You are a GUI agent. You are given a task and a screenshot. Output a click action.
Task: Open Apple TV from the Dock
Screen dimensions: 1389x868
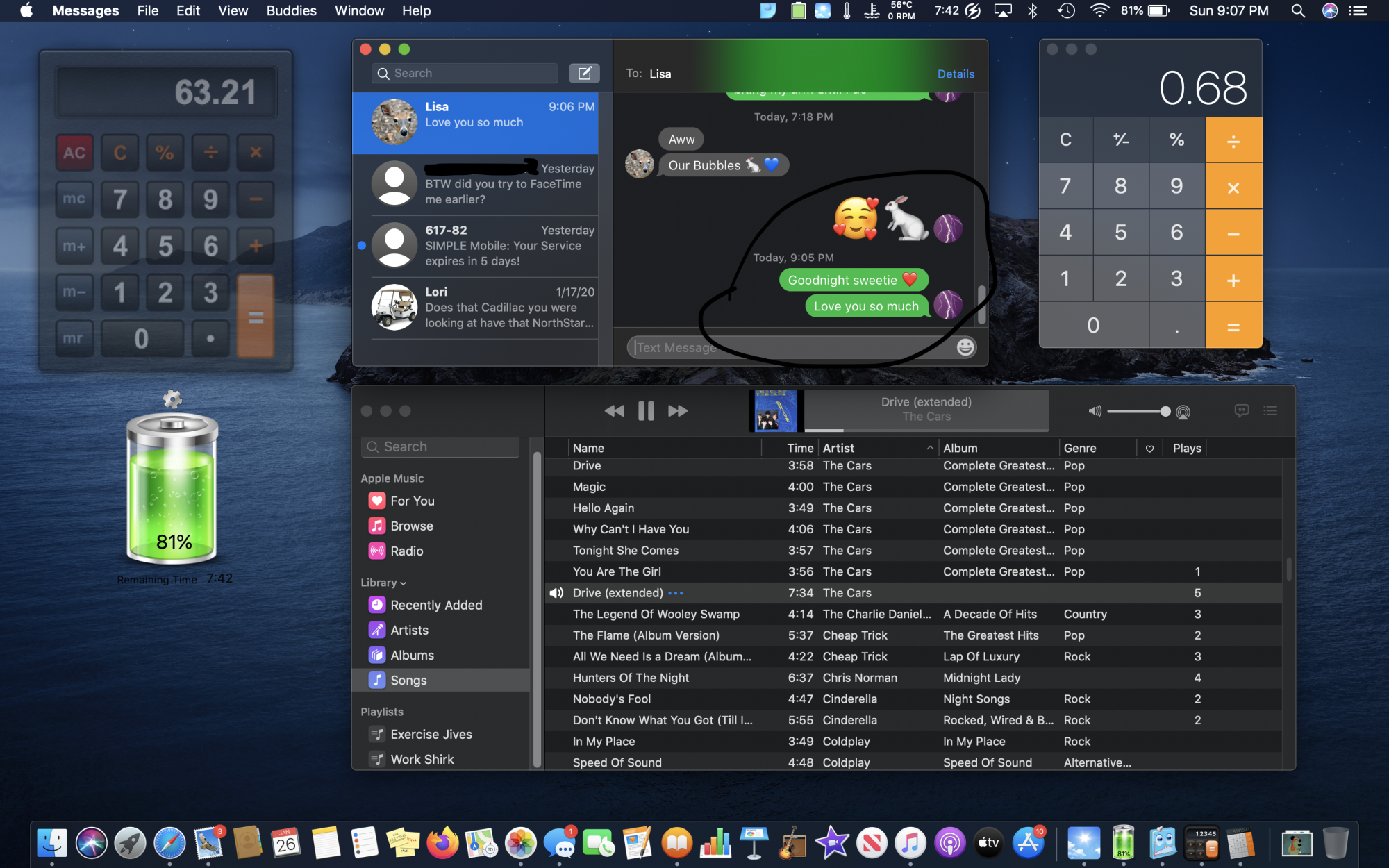(988, 843)
